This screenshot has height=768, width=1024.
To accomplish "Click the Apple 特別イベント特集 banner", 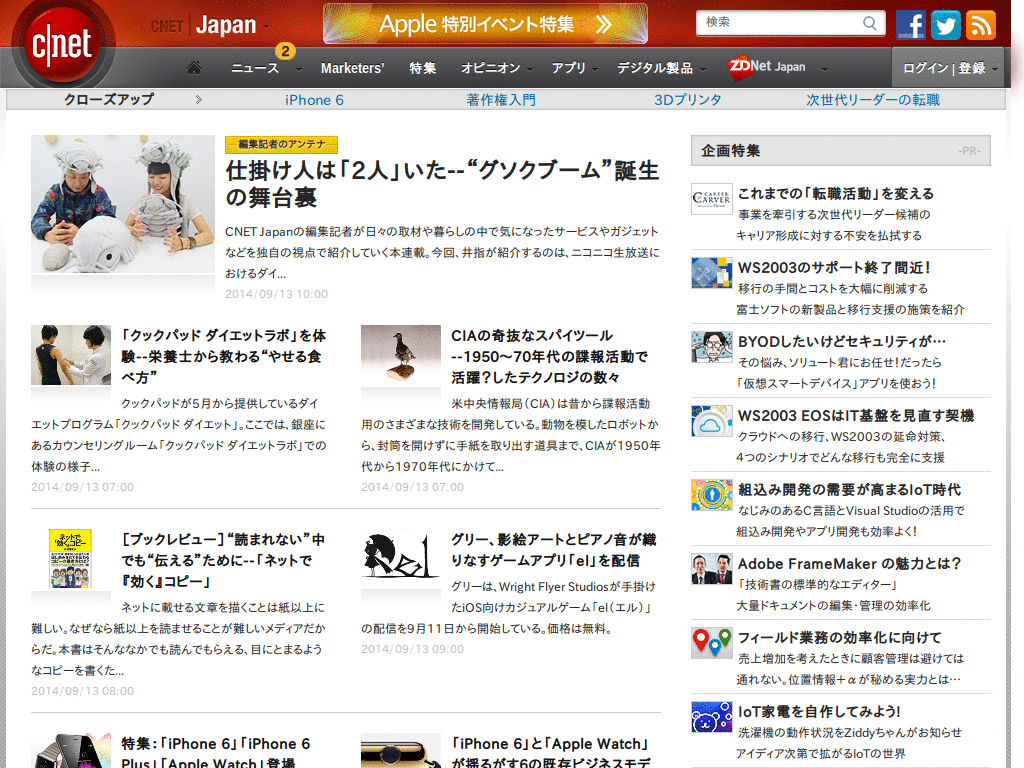I will [x=485, y=24].
